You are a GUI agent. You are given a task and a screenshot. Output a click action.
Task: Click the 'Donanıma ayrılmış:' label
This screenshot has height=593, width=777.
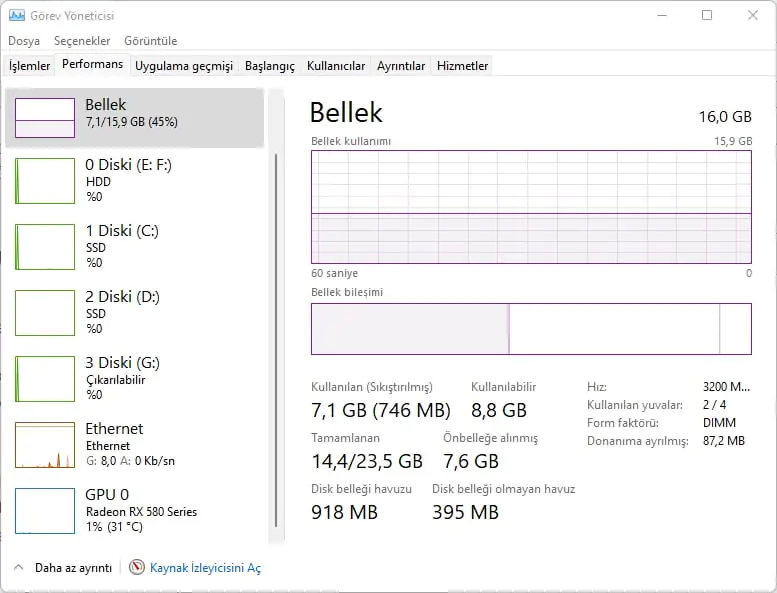[x=637, y=441]
